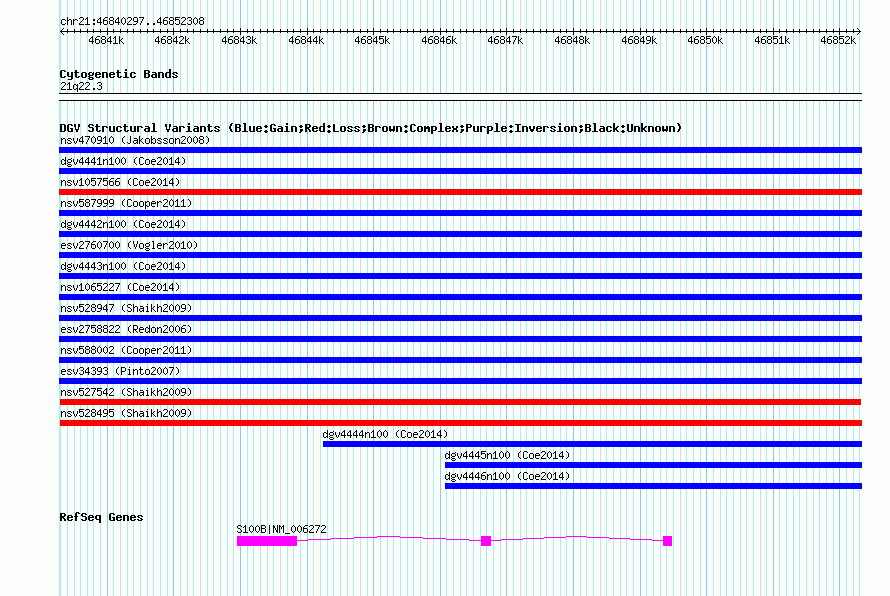The height and width of the screenshot is (596, 890).
Task: Click the dgv4443n100 (Coe2014) label
Action: pyautogui.click(x=123, y=266)
